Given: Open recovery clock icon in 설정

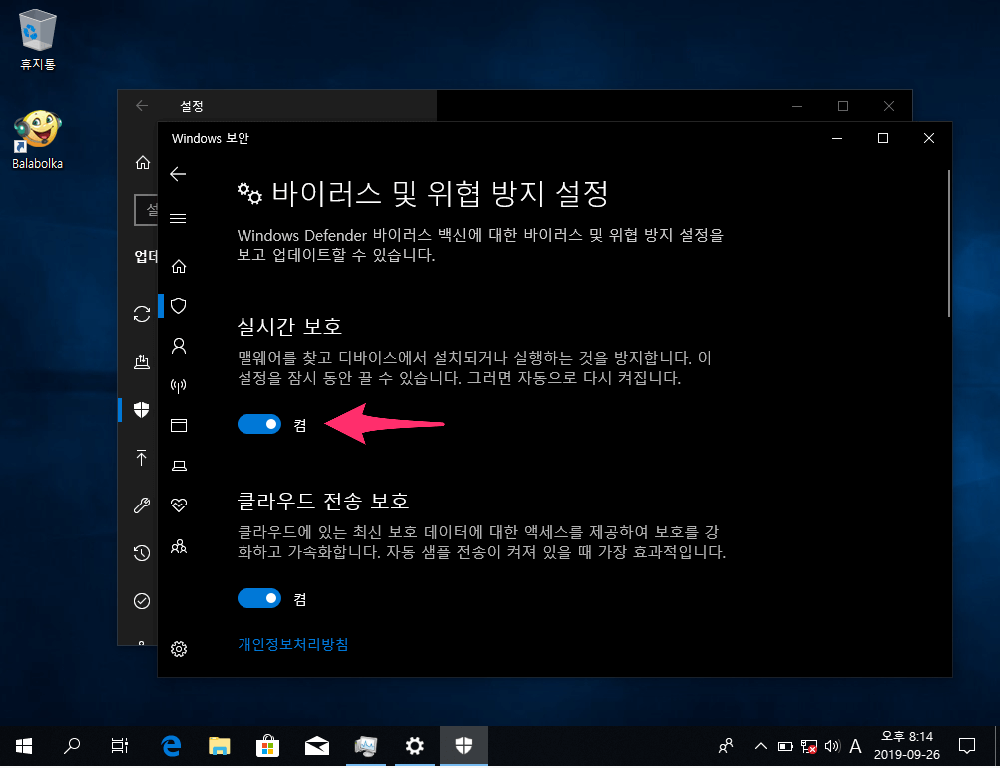Looking at the screenshot, I should coord(142,553).
